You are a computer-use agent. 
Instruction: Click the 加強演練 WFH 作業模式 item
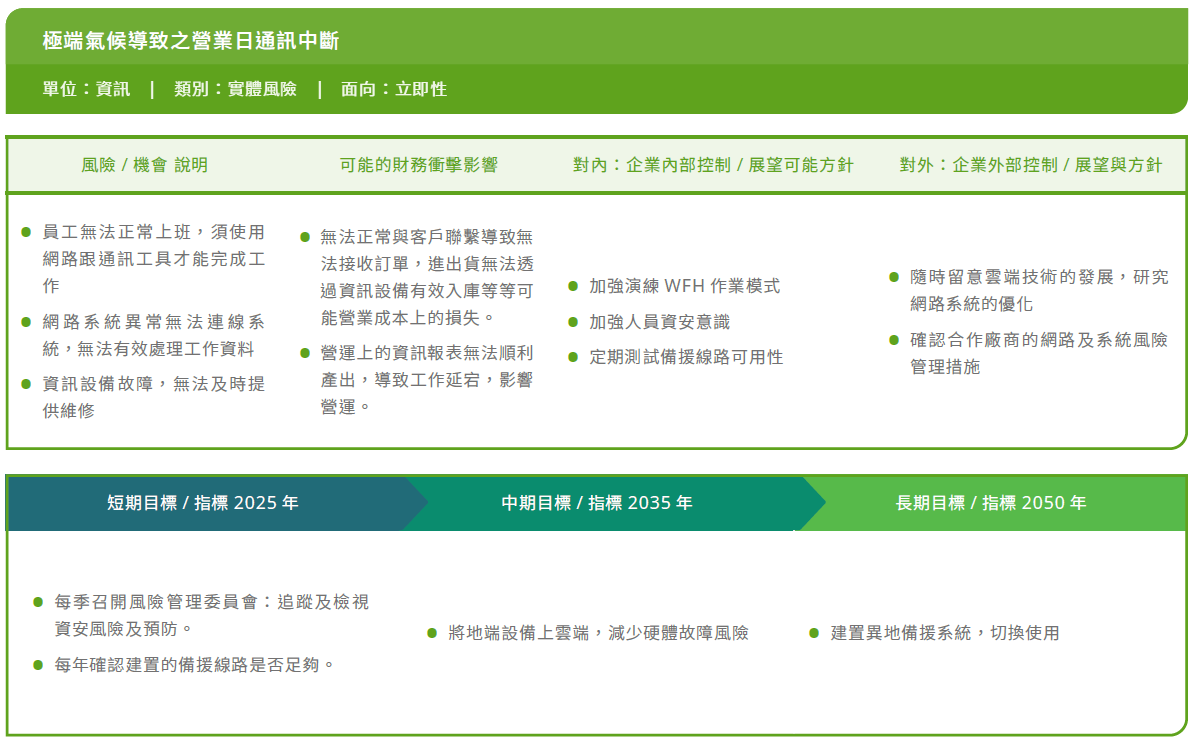point(684,286)
